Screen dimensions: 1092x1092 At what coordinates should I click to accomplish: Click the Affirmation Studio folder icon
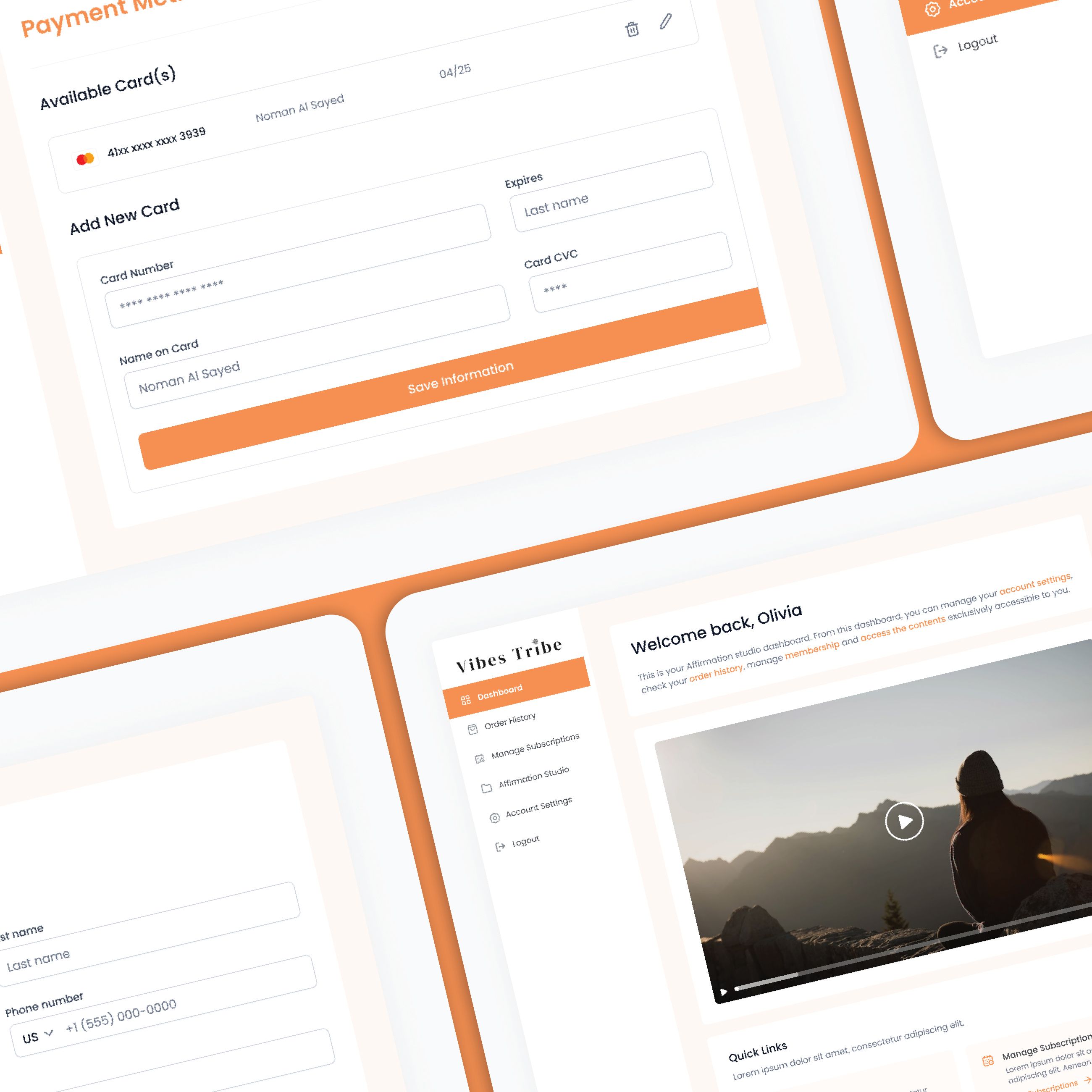487,788
